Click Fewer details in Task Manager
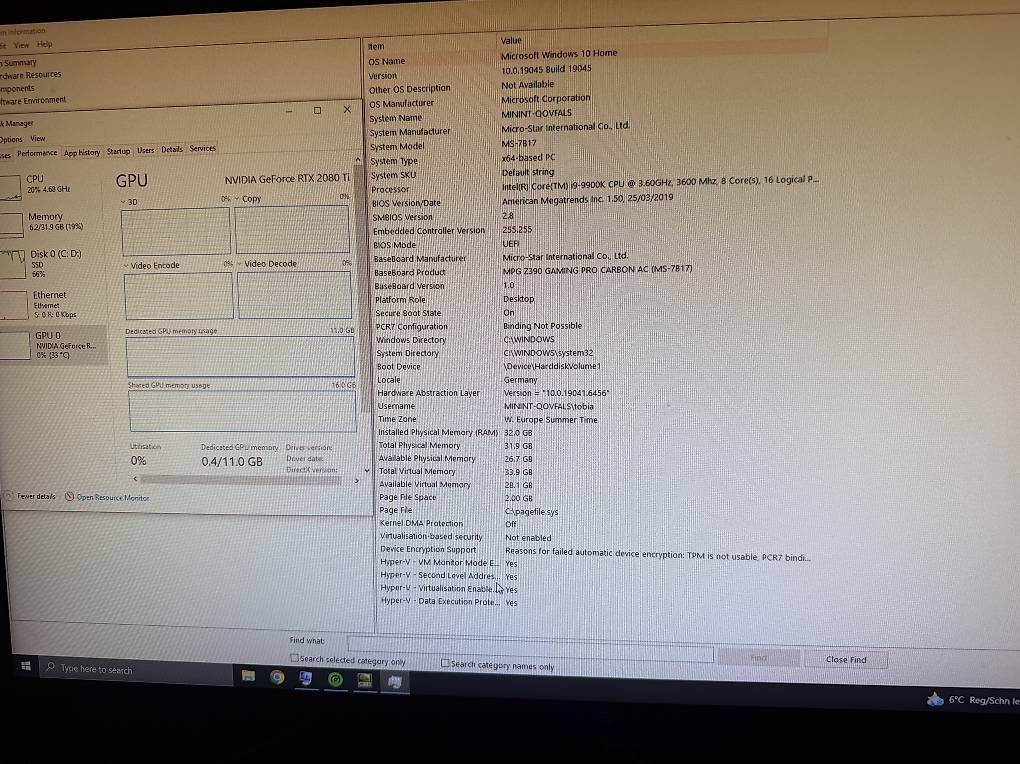This screenshot has width=1020, height=764. pos(31,497)
